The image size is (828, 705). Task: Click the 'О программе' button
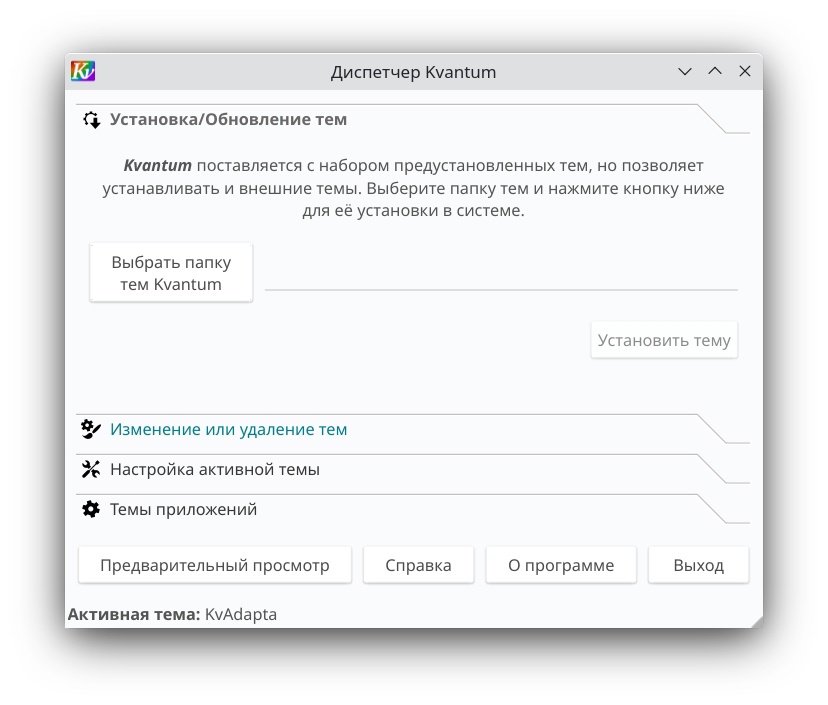tap(561, 565)
